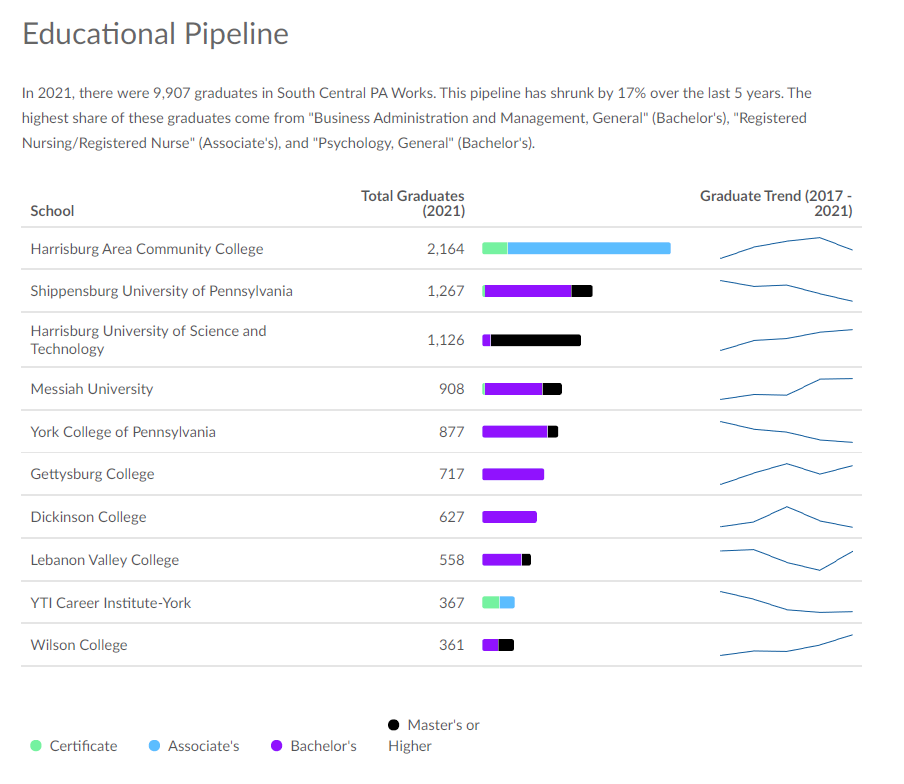The width and height of the screenshot is (904, 784).
Task: Click the 1,267 total graduates value
Action: point(446,291)
